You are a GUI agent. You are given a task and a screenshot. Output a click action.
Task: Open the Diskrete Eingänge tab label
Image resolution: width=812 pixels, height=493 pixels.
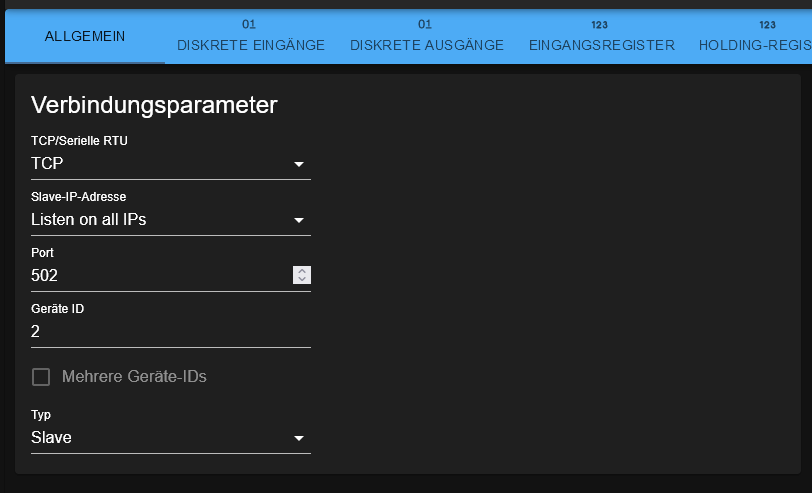251,45
